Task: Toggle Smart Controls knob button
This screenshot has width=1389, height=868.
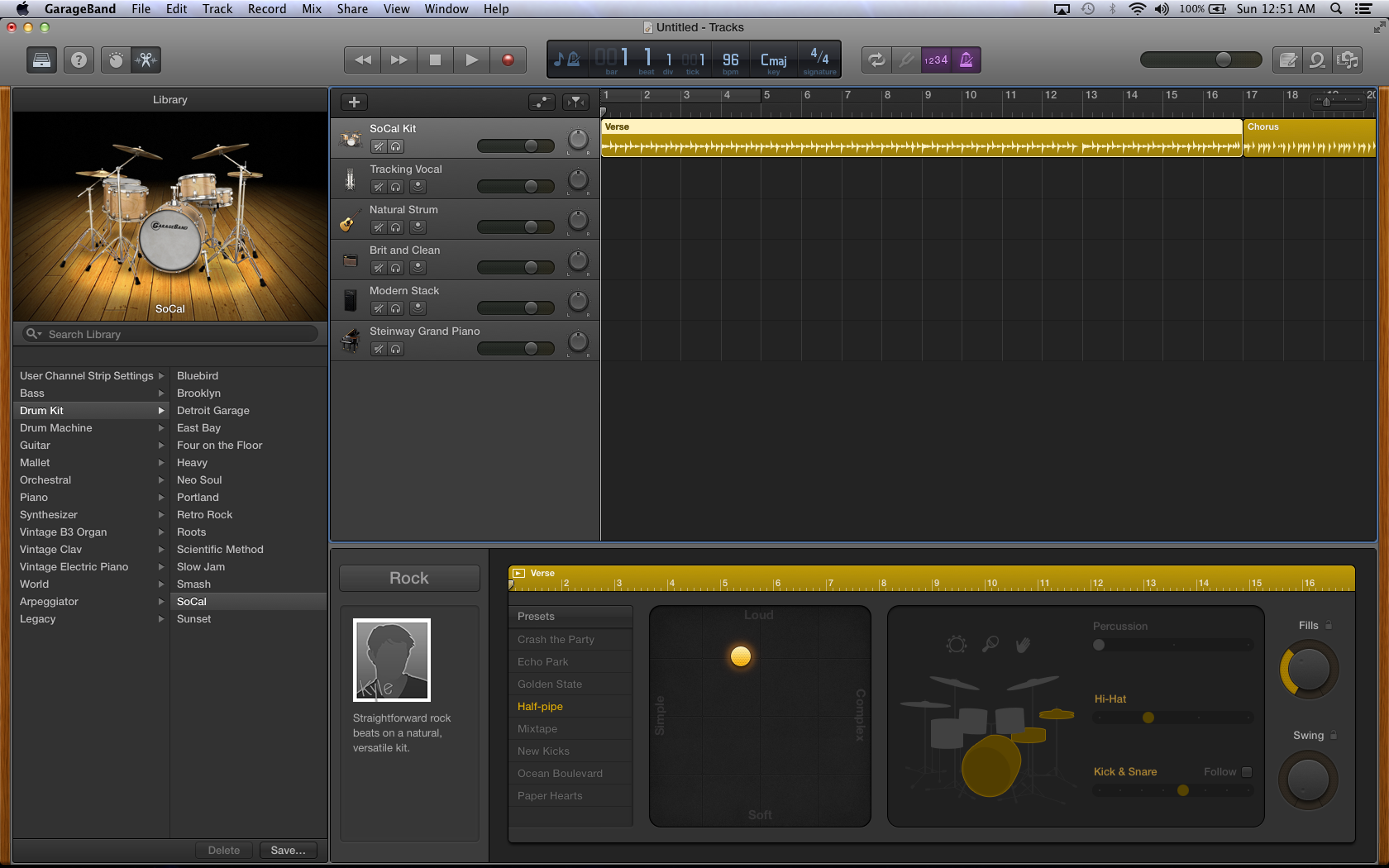Action: pos(116,60)
